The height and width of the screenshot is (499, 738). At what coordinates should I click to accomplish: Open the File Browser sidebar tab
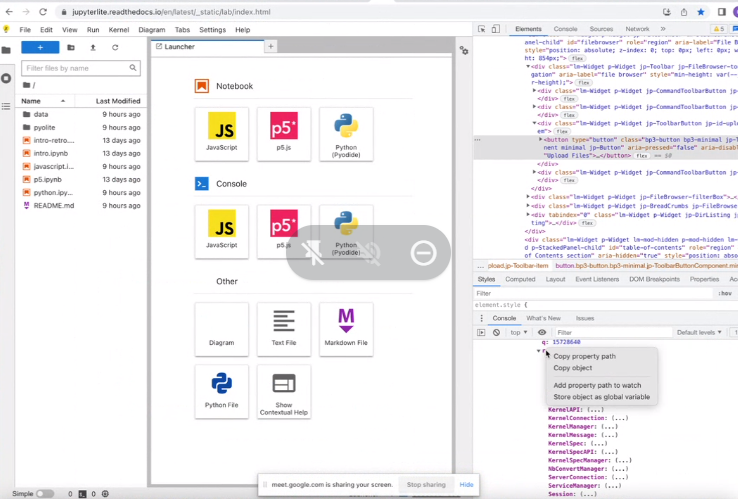pyautogui.click(x=6, y=50)
